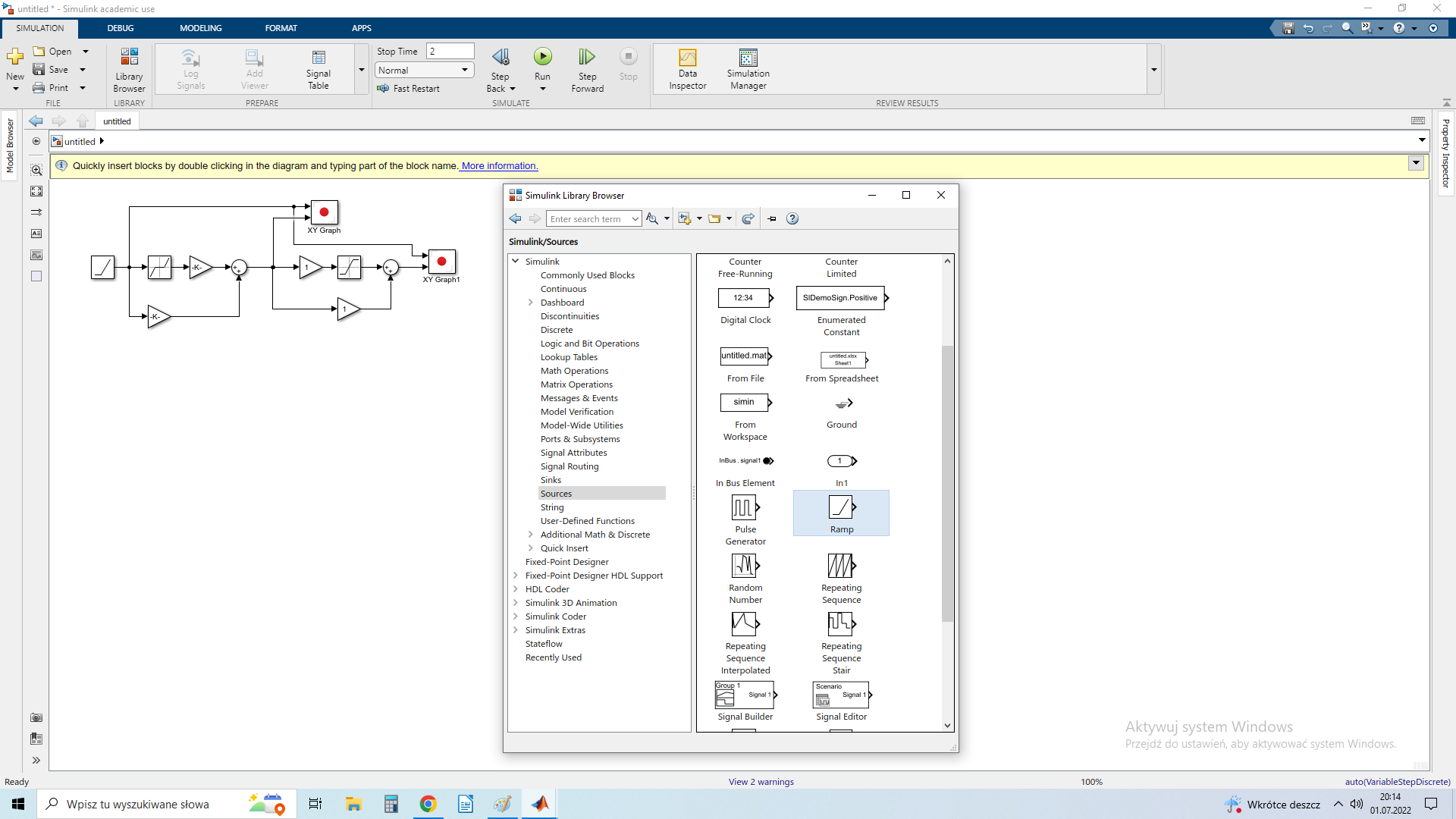Viewport: 1456px width, 819px height.
Task: Select the Random Number block
Action: [x=745, y=578]
